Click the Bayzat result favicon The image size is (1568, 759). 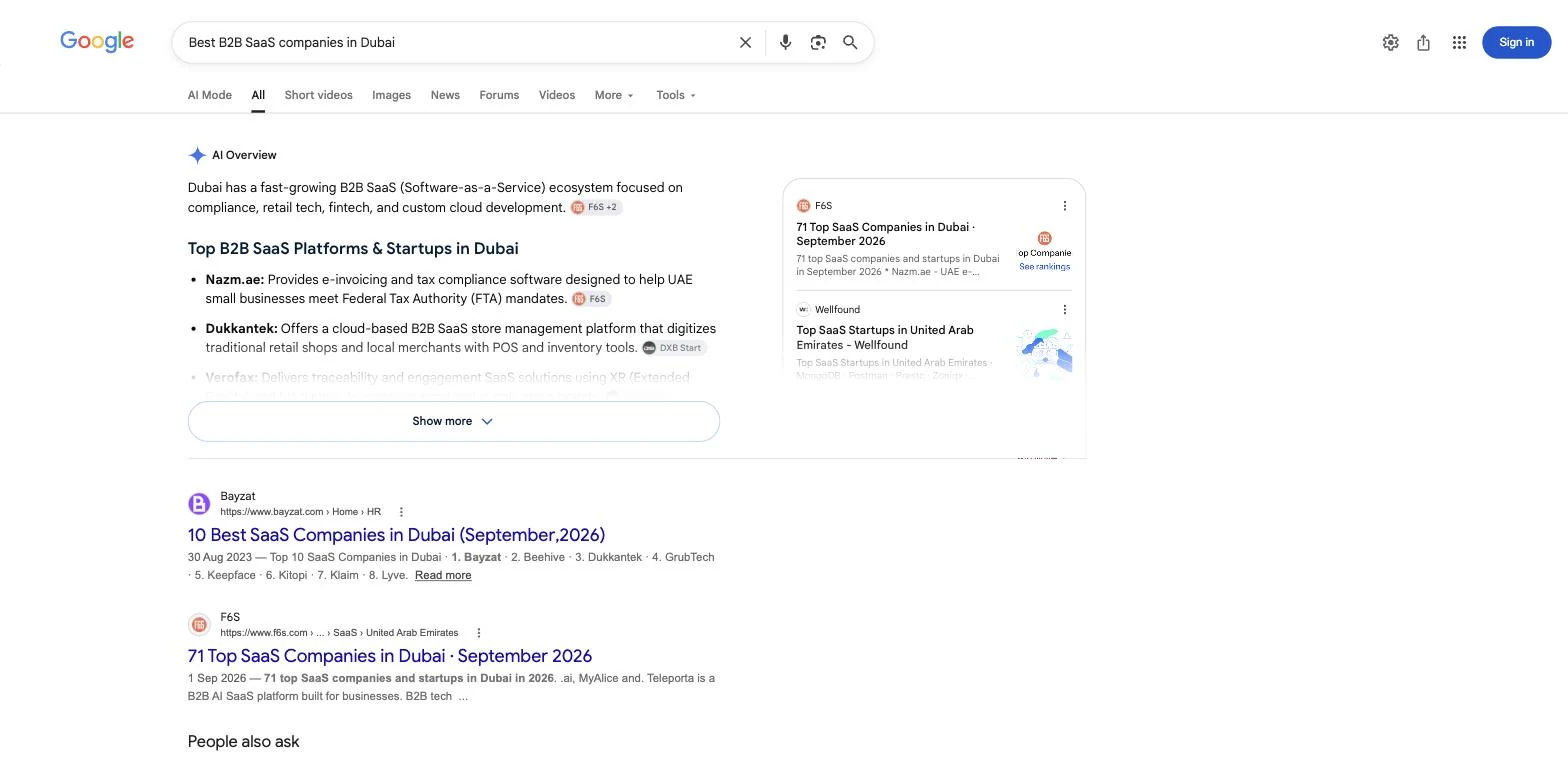(x=199, y=503)
